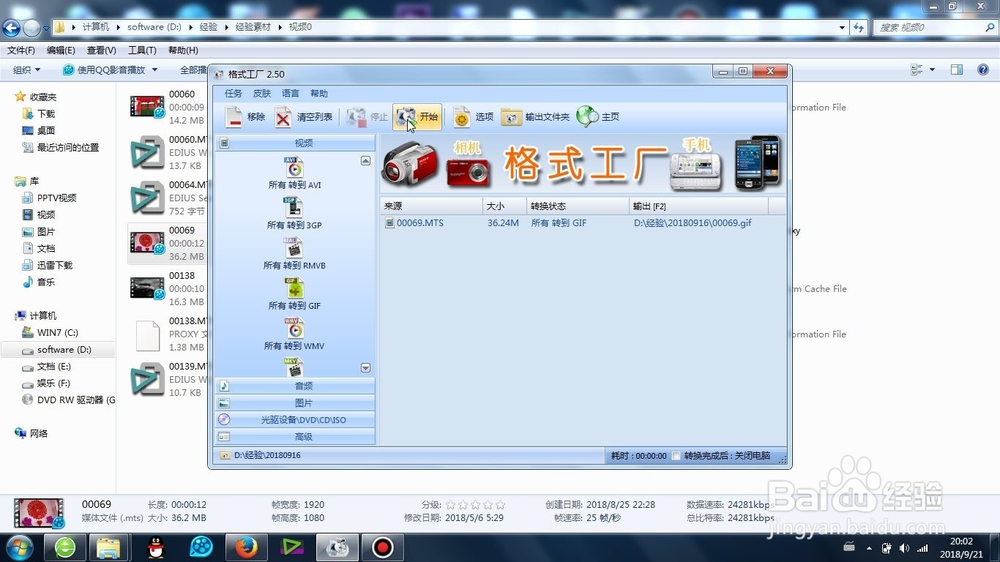This screenshot has height=562, width=1000.
Task: Open Firefox from the taskbar
Action: (246, 547)
